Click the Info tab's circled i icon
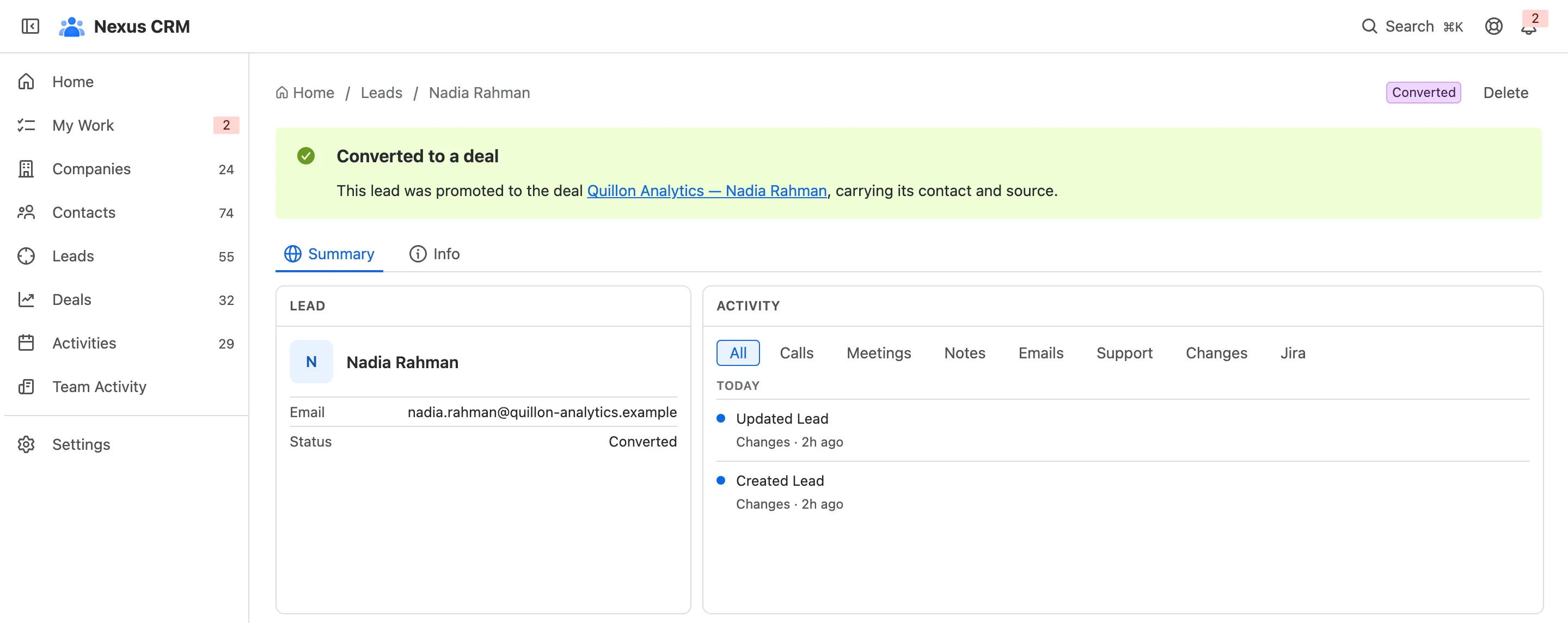Viewport: 1568px width, 623px height. pyautogui.click(x=418, y=253)
